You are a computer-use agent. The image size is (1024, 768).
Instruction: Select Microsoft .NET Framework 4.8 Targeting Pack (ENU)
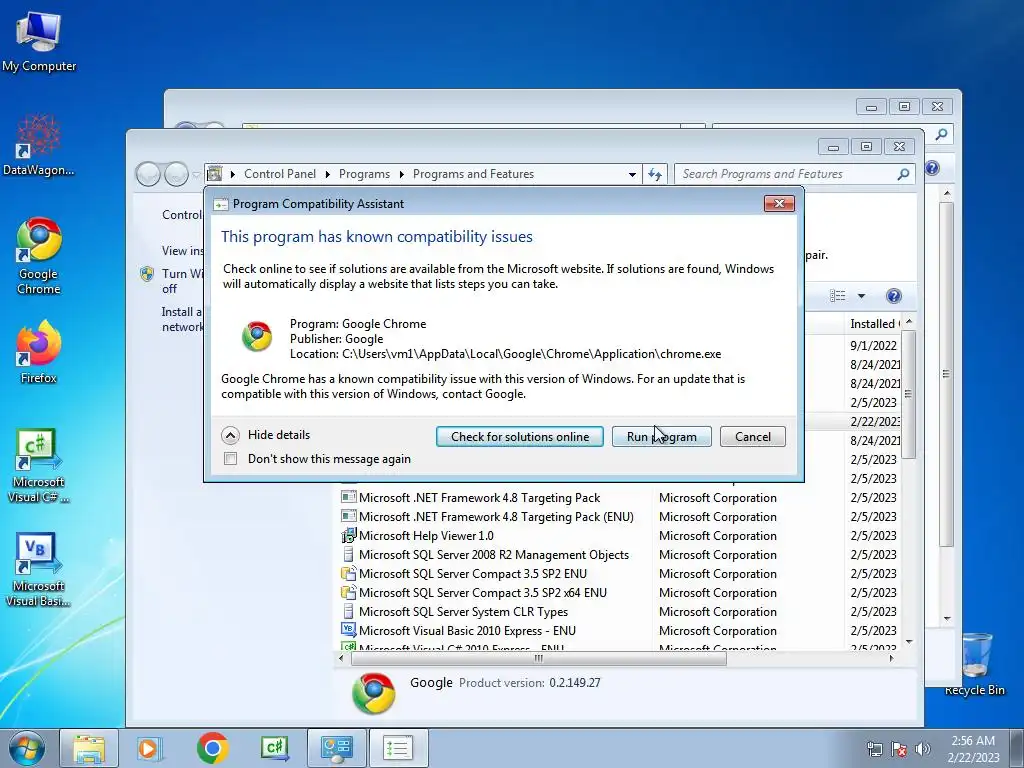pyautogui.click(x=496, y=517)
